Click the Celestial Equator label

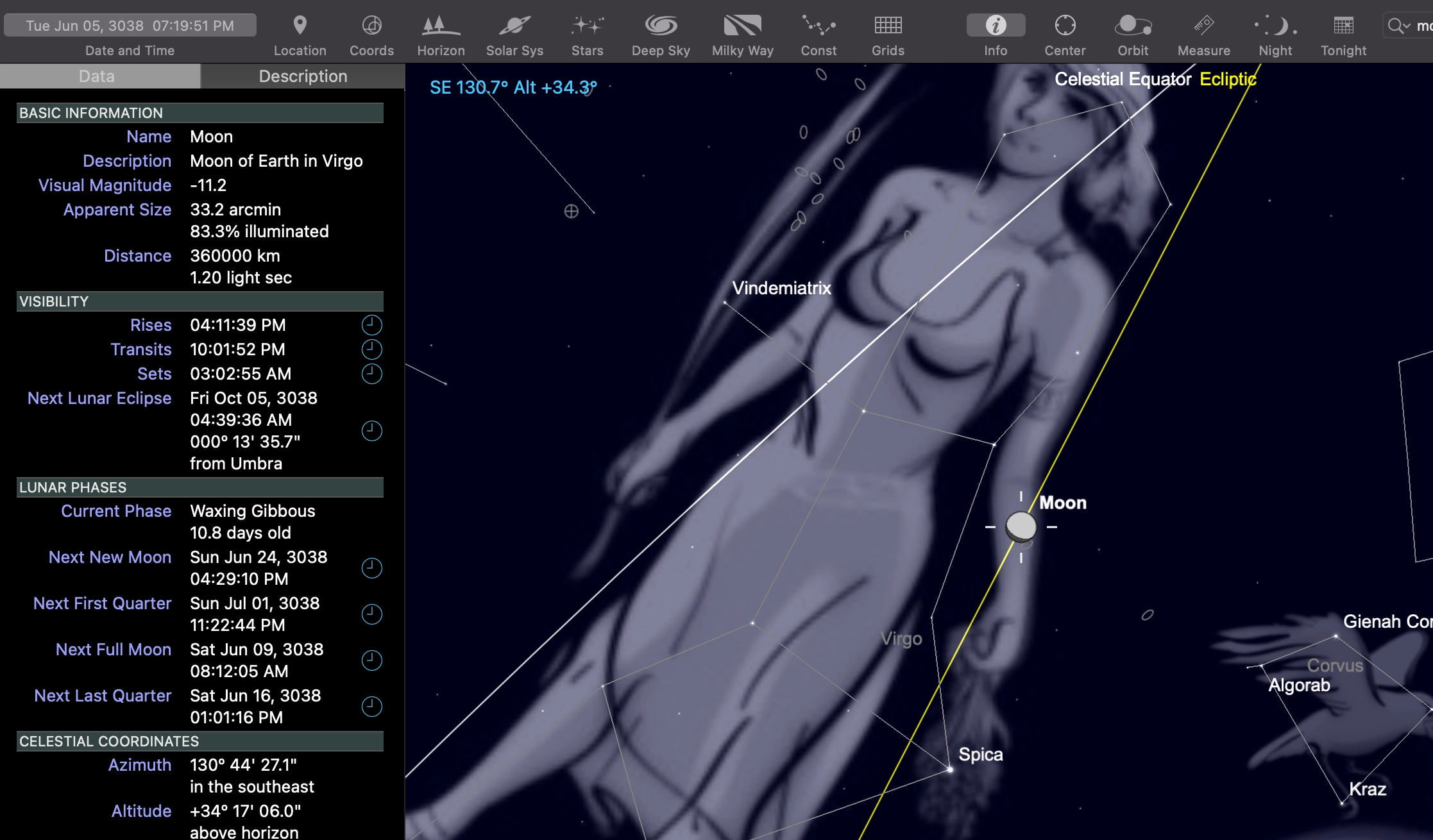pyautogui.click(x=1123, y=80)
